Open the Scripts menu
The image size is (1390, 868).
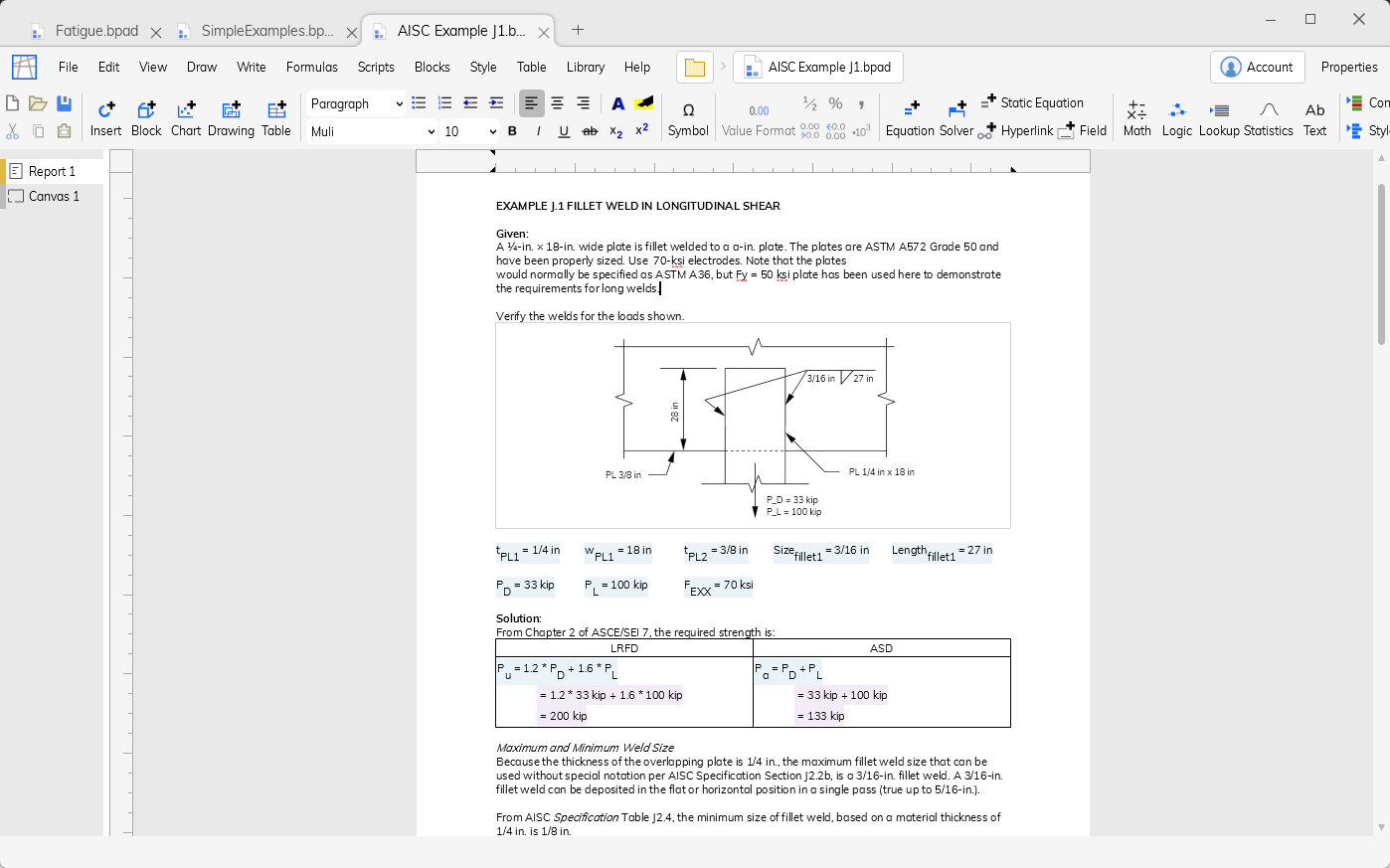point(376,68)
